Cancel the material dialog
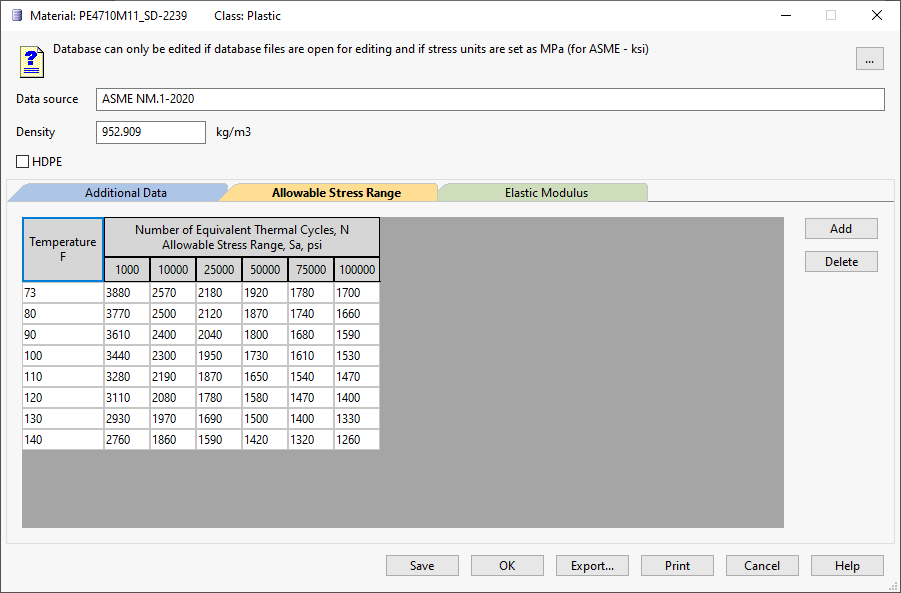901x593 pixels. (762, 566)
